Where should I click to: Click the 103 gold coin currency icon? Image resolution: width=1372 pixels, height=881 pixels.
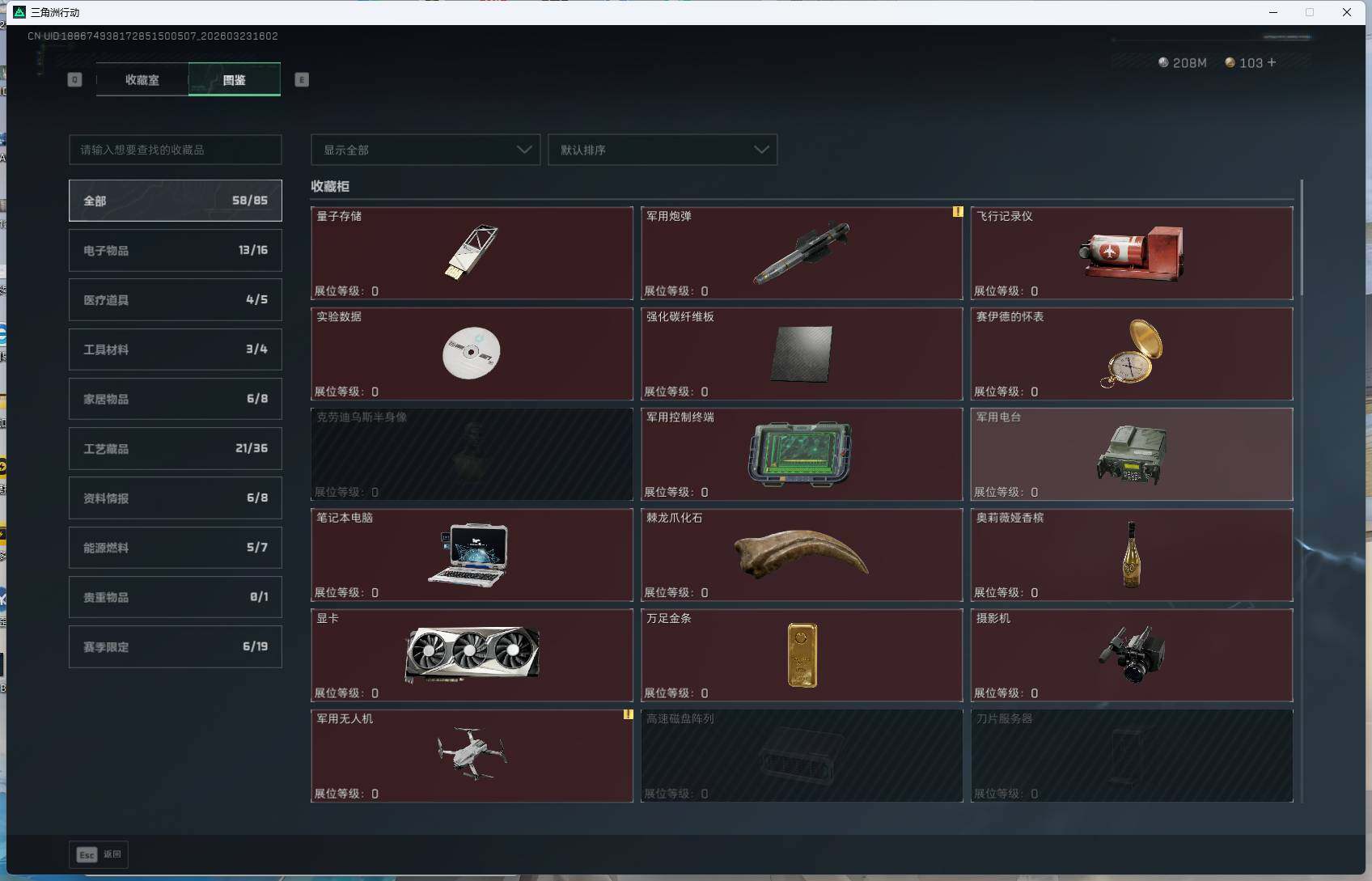[x=1230, y=62]
